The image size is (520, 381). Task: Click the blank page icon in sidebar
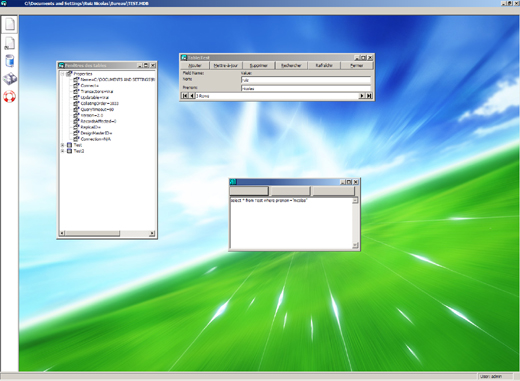tap(9, 24)
